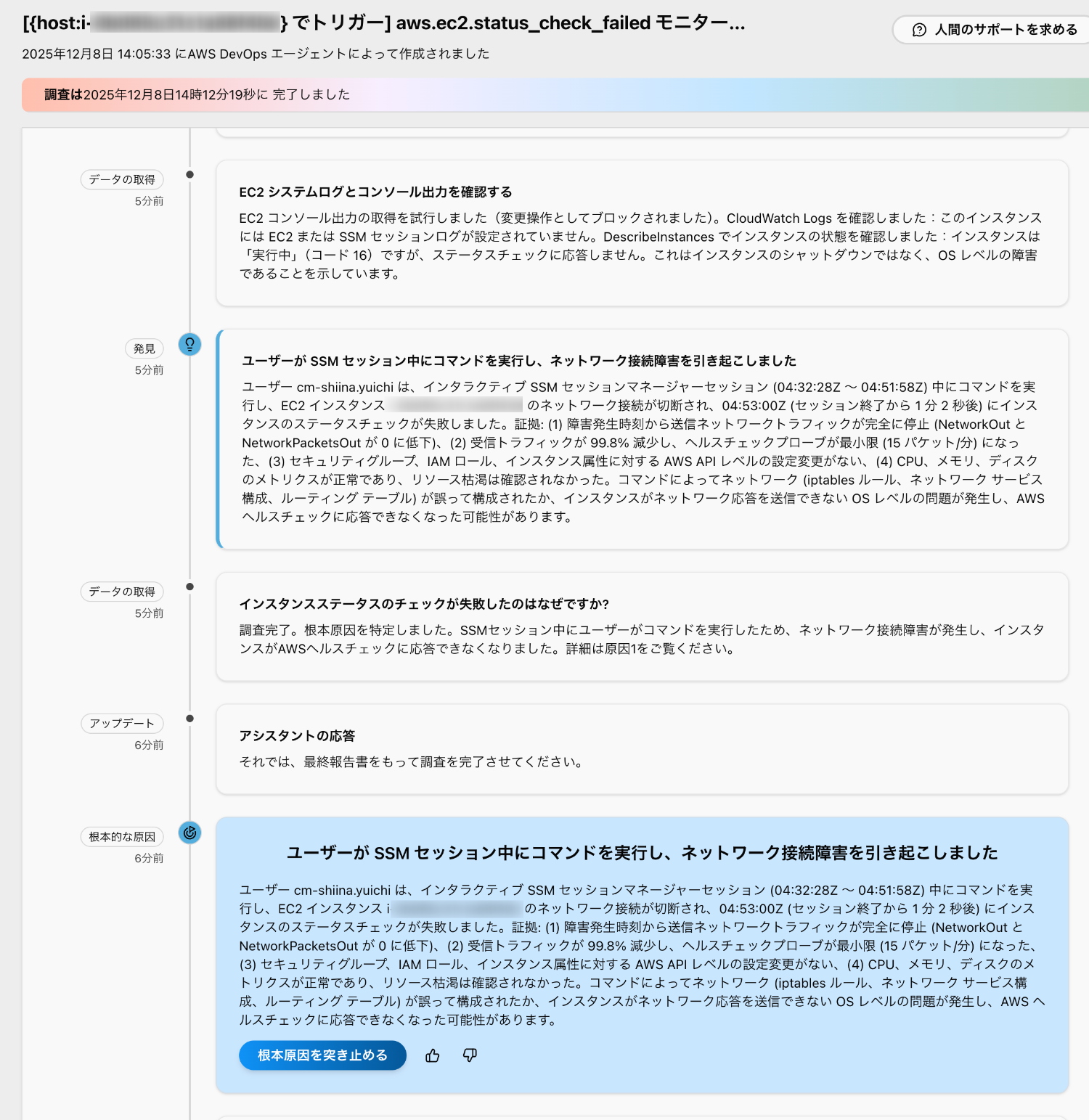Image resolution: width=1089 pixels, height=1120 pixels.
Task: Click timeline dot beside アシスタントの応答 card
Action: (x=190, y=719)
